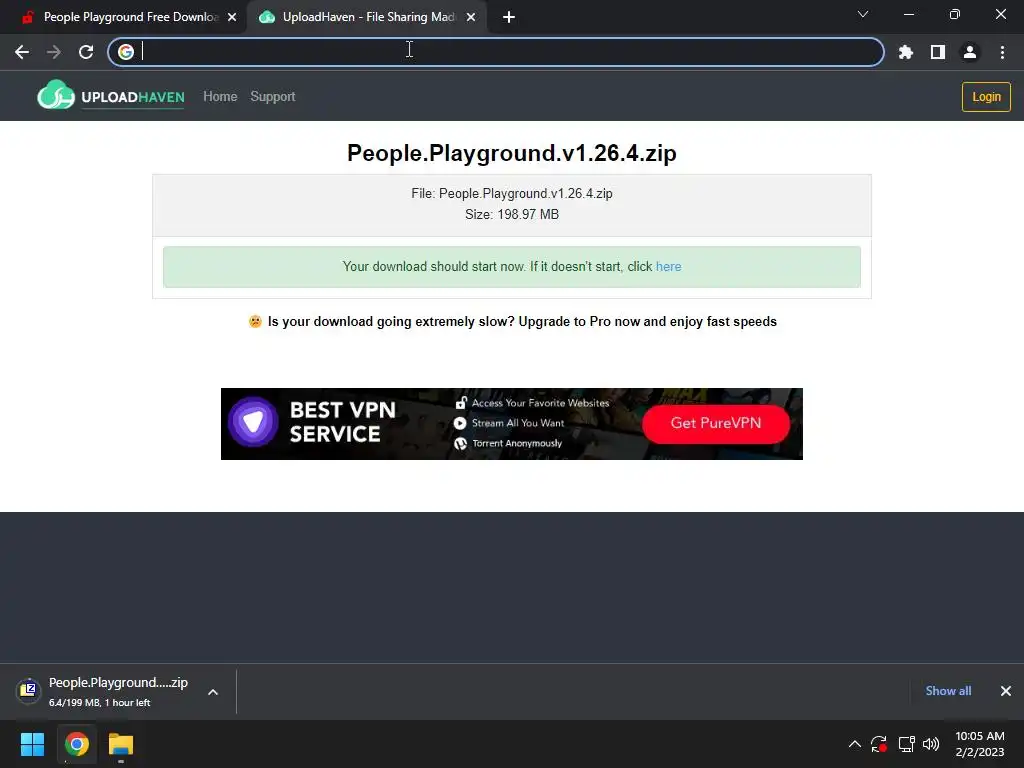Viewport: 1024px width, 768px height.
Task: Restore down the Chrome window
Action: pos(955,14)
